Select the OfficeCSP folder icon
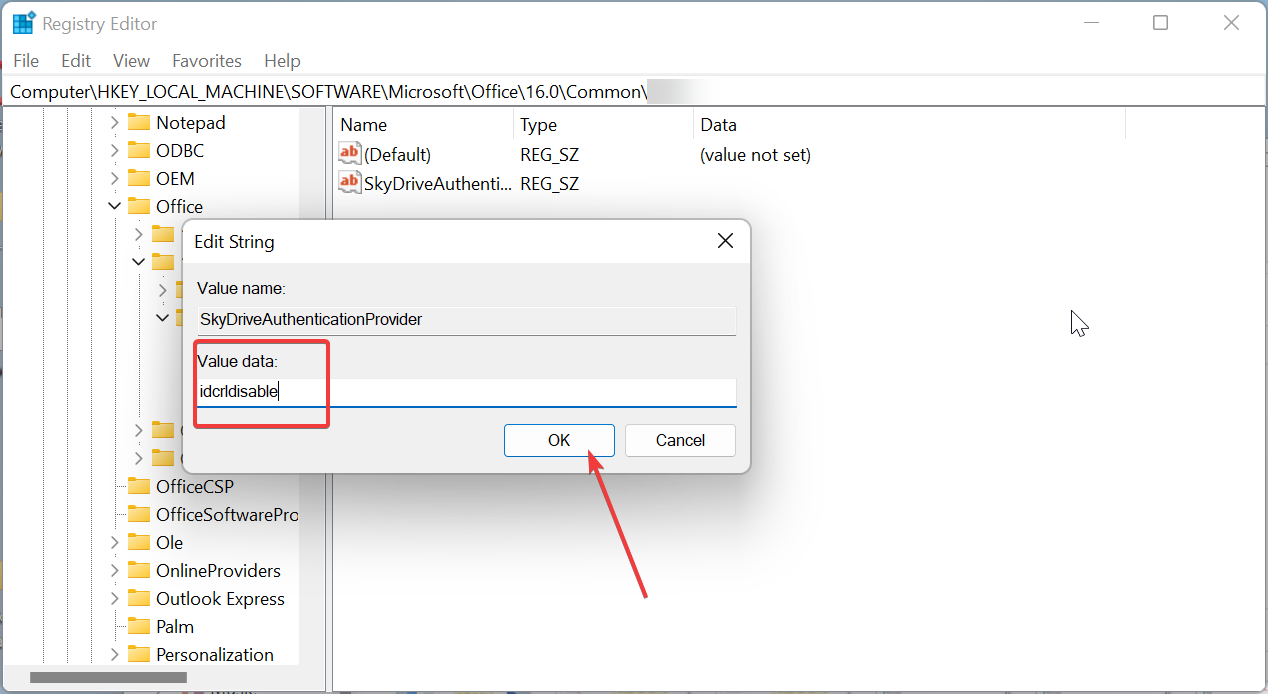 (x=138, y=487)
